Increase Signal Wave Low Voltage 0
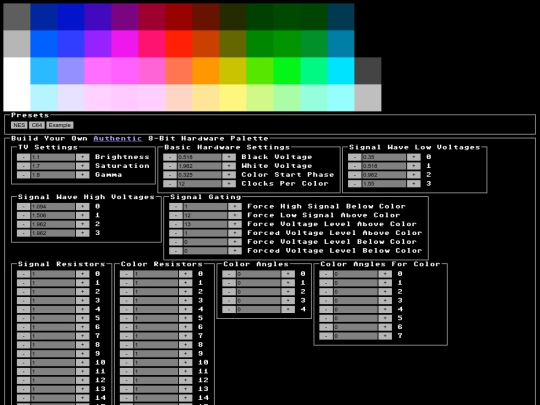 pyautogui.click(x=414, y=157)
